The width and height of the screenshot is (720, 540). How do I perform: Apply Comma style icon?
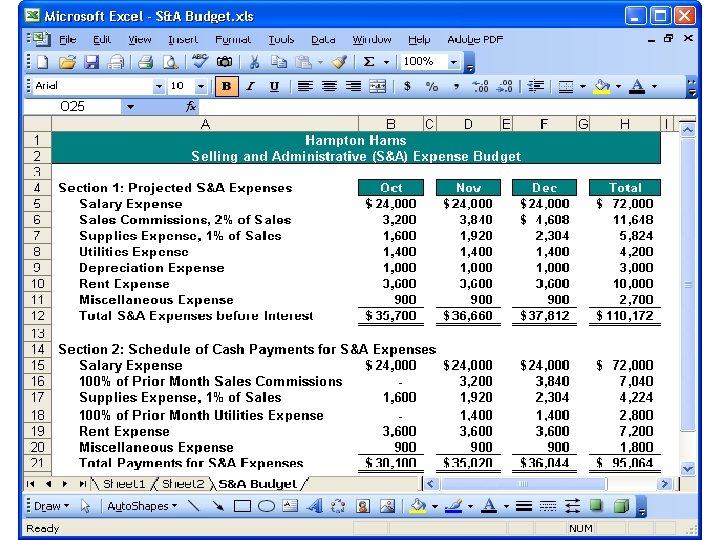(x=456, y=86)
